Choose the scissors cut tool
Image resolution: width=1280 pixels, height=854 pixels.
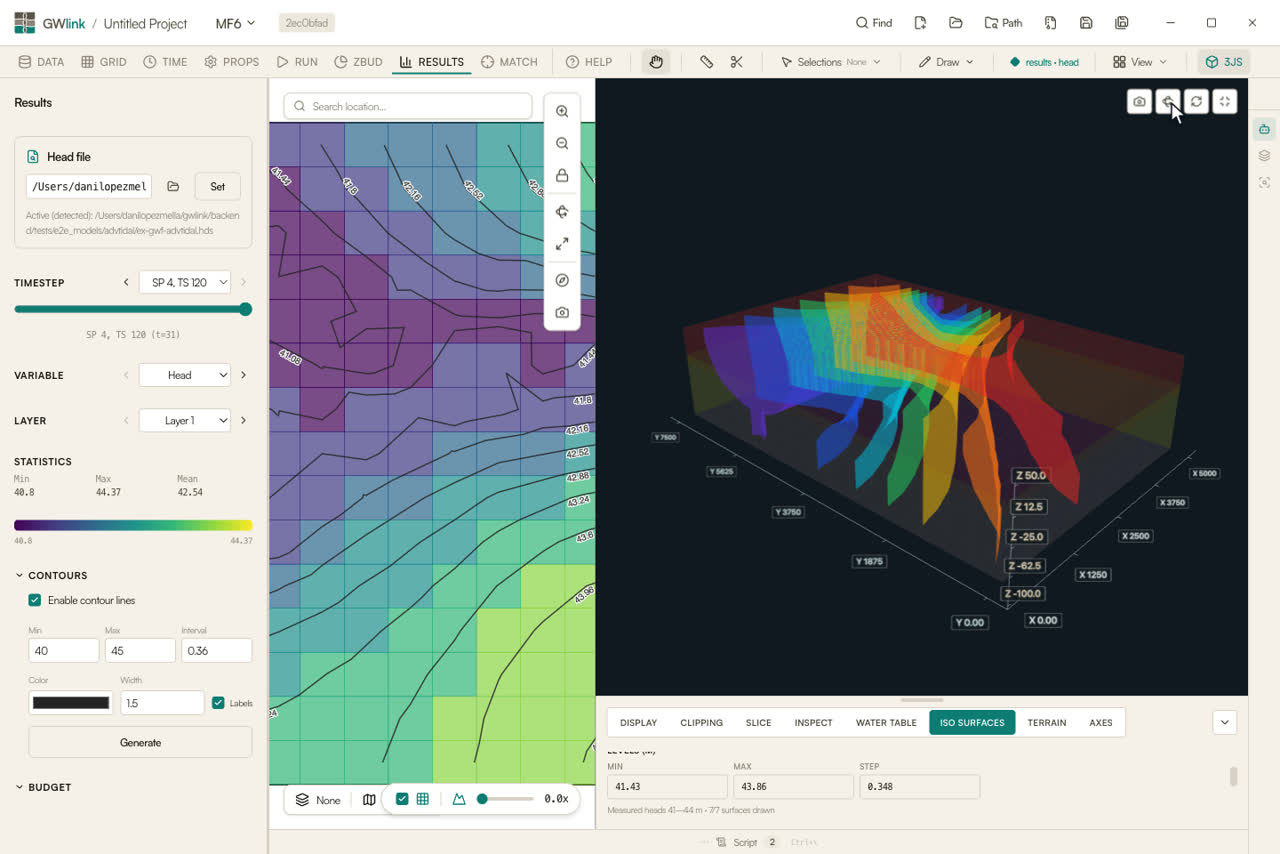[737, 62]
